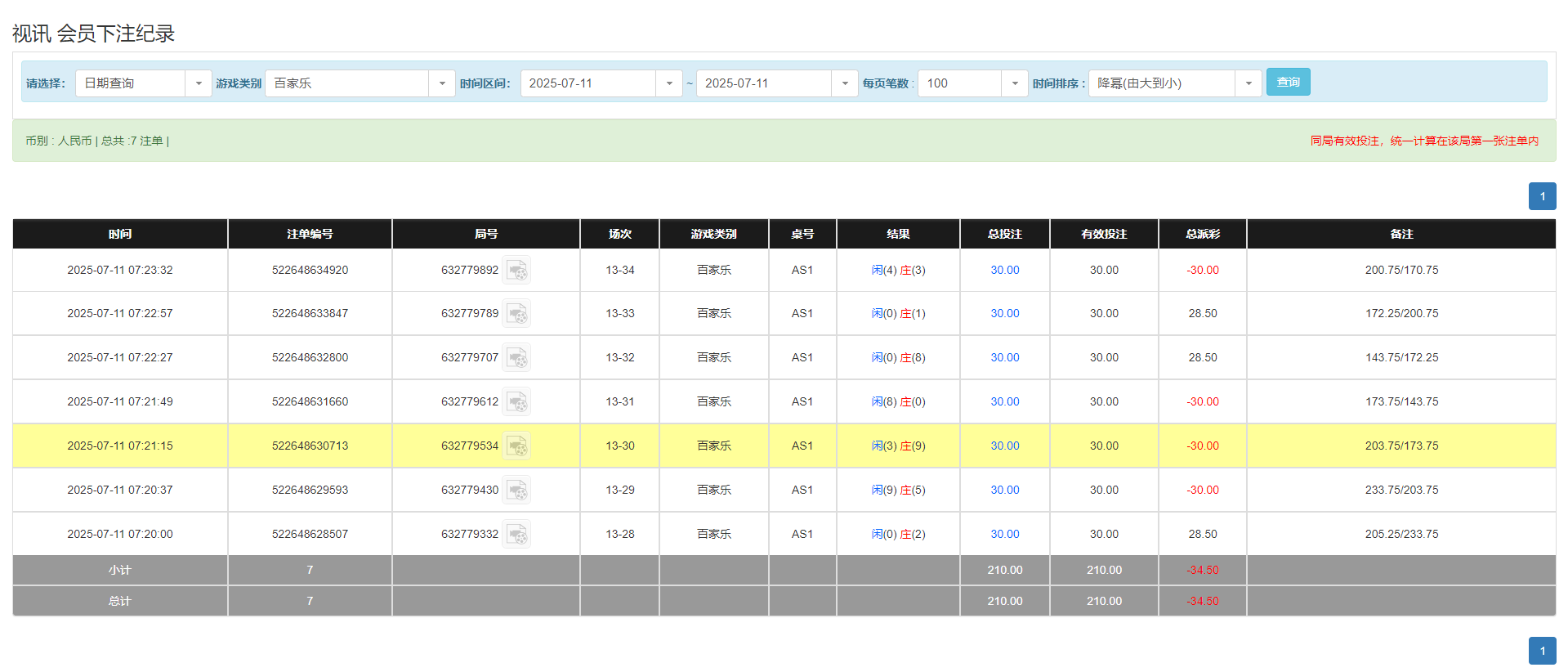
Task: Click the 查询 search button
Action: click(1288, 83)
